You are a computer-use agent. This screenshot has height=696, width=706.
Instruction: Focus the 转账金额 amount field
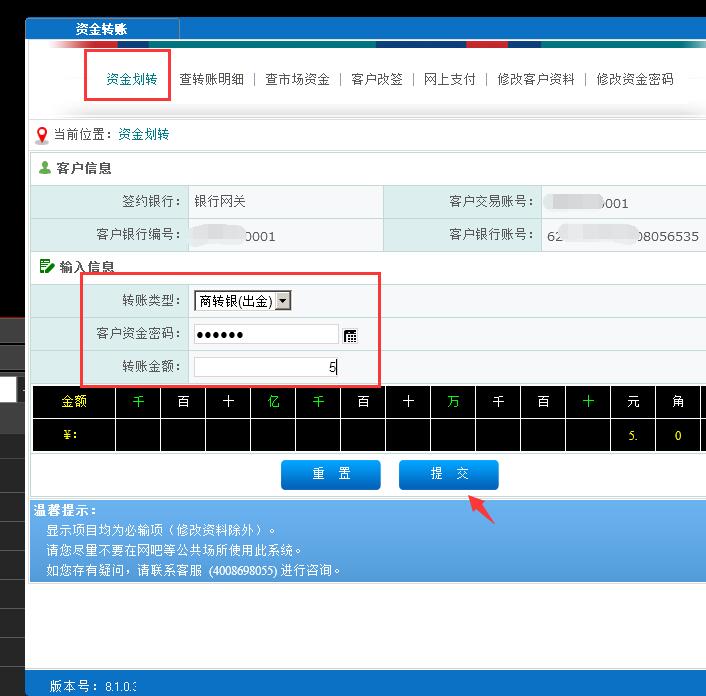click(266, 367)
